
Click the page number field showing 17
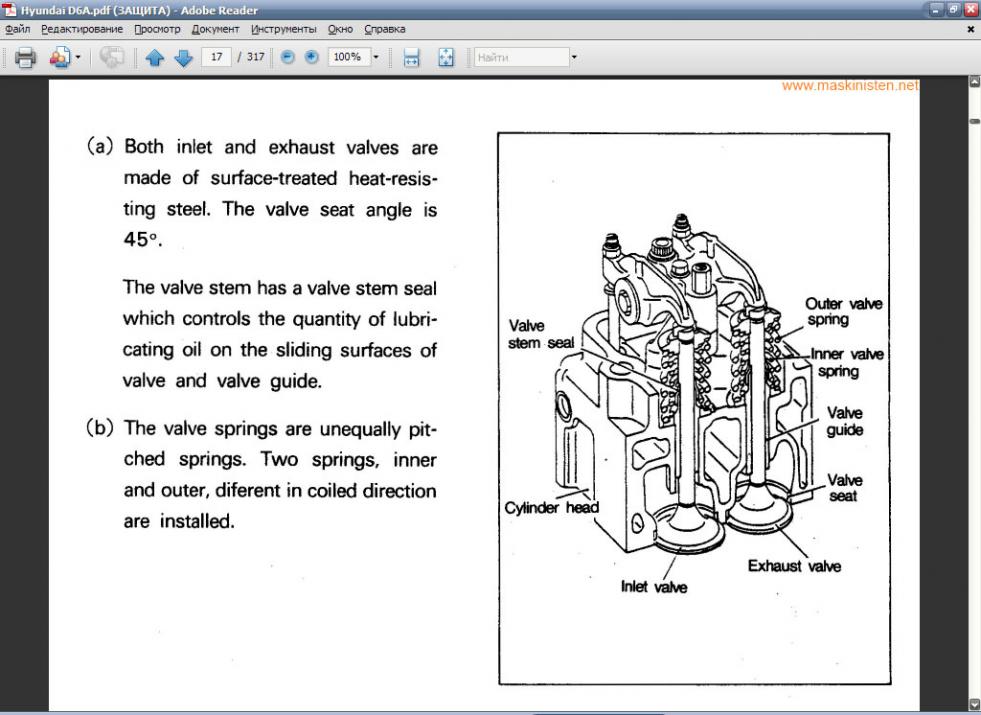216,57
